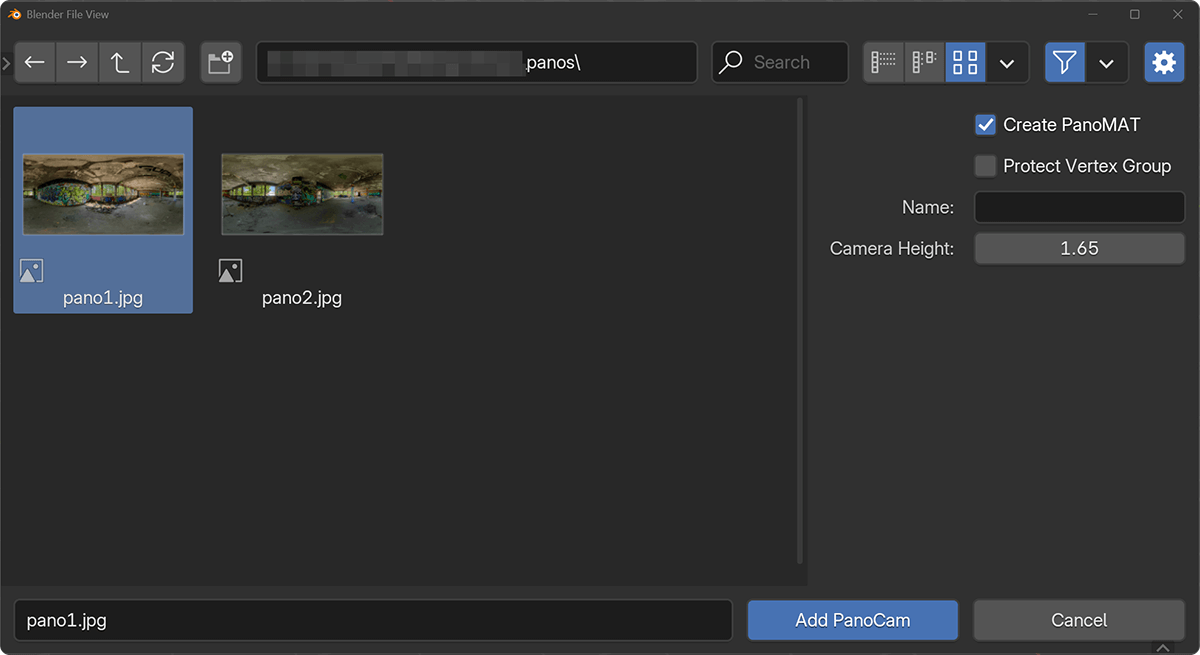
Task: Uncheck the Create PanoMAT checkbox
Action: click(x=986, y=125)
